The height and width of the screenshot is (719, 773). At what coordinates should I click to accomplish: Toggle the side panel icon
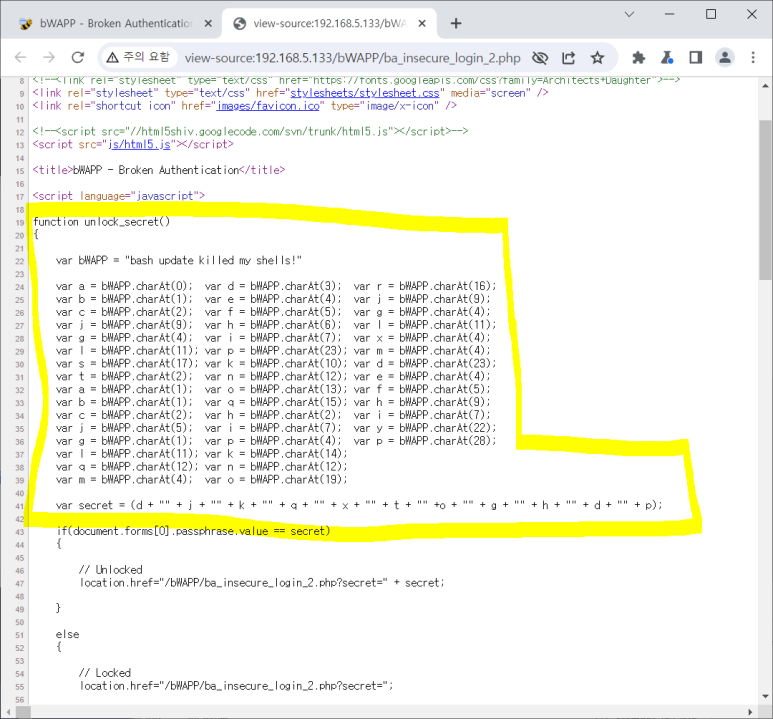pyautogui.click(x=696, y=58)
